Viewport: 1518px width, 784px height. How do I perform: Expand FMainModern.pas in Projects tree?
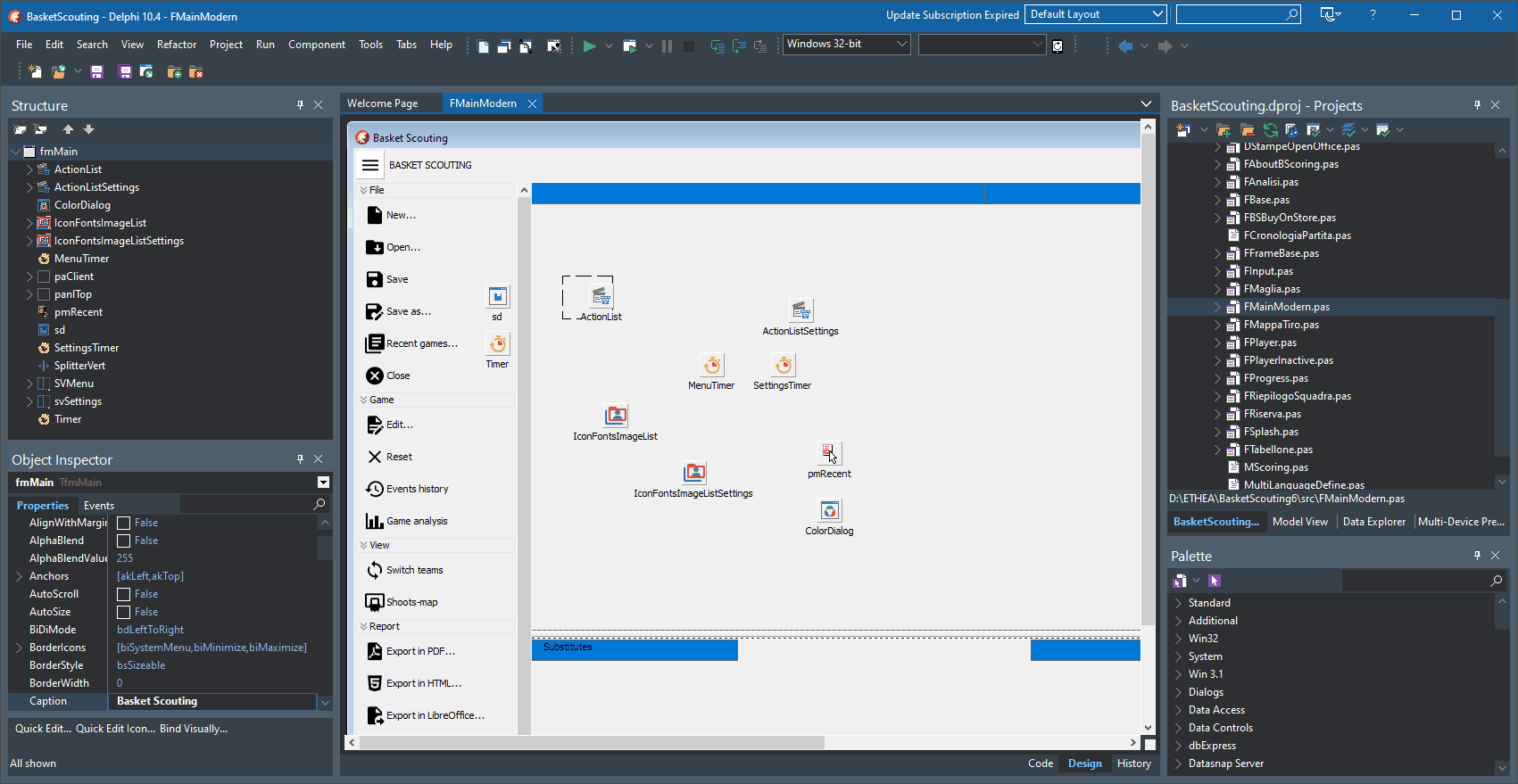click(1217, 307)
